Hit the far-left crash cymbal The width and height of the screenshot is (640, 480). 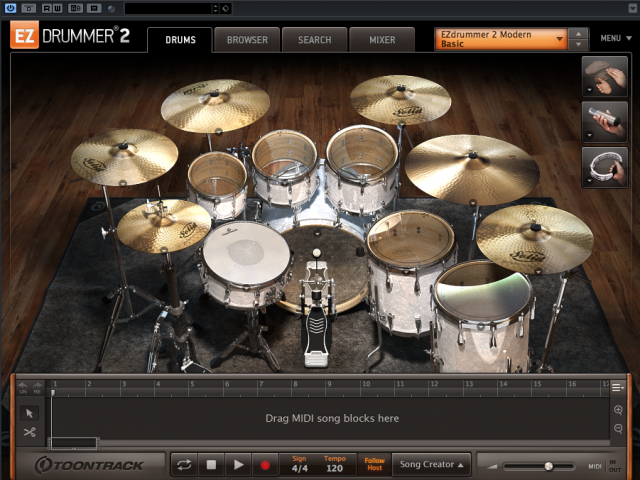coord(124,157)
